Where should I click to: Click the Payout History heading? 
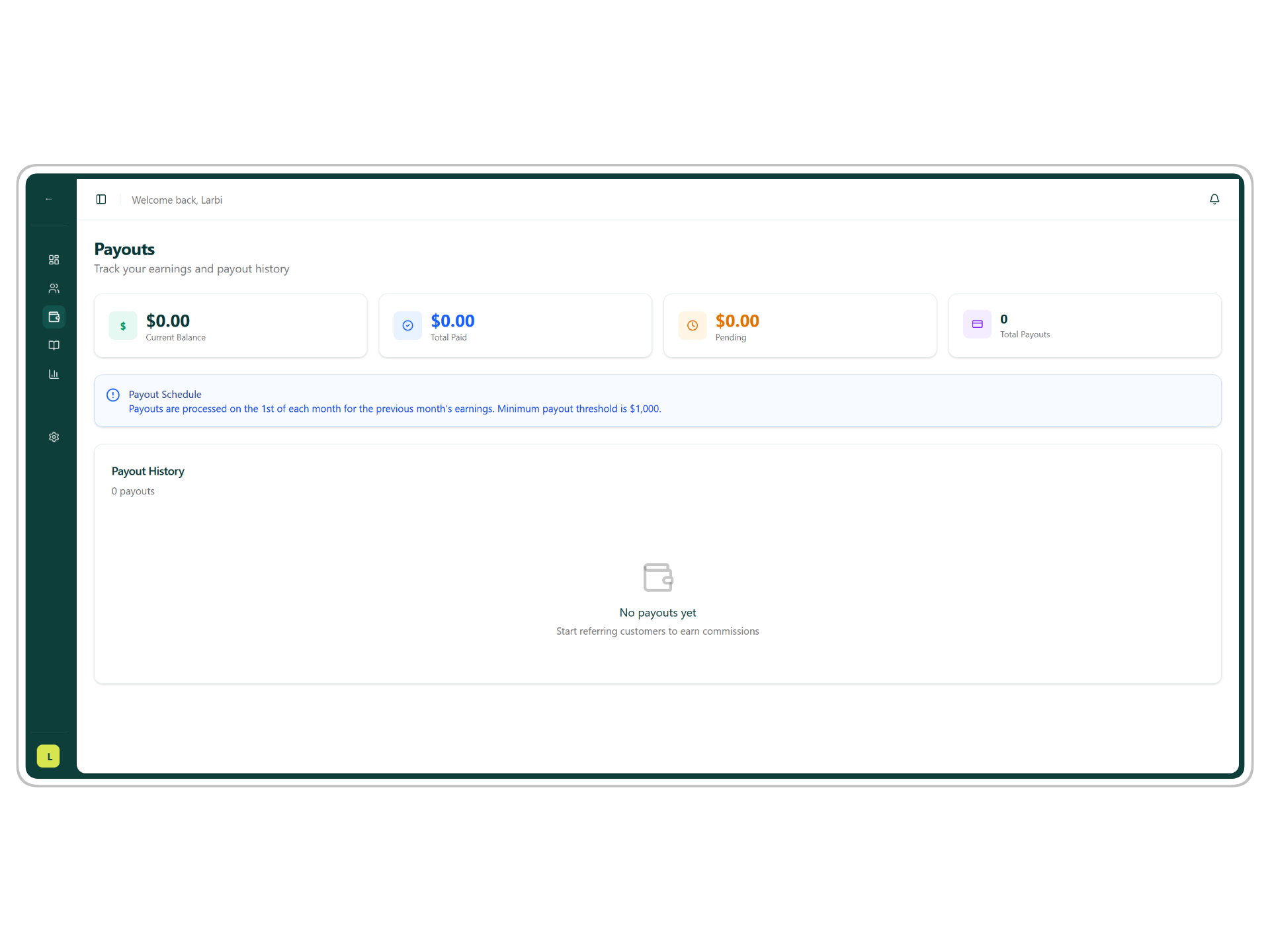tap(148, 471)
